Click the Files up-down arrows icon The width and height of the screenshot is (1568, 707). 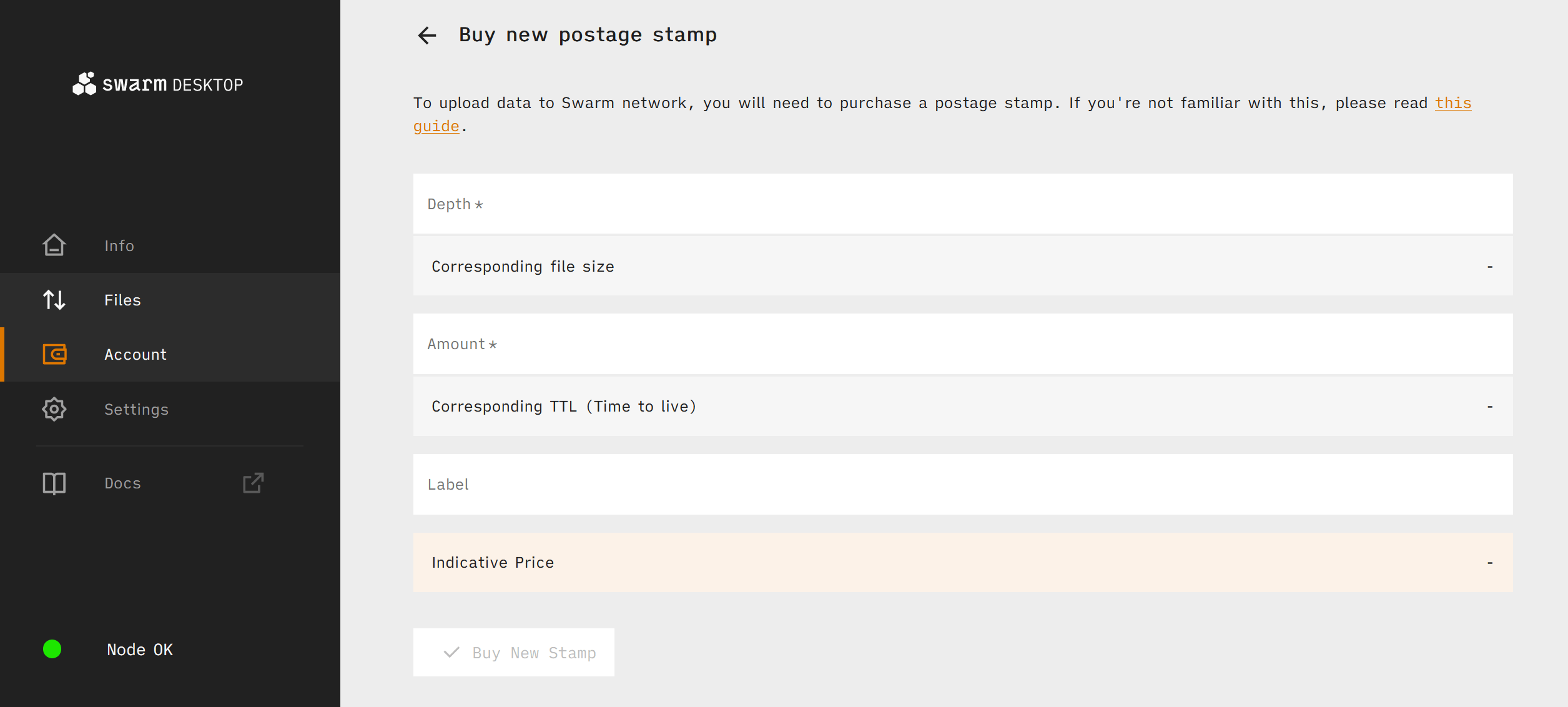[54, 300]
